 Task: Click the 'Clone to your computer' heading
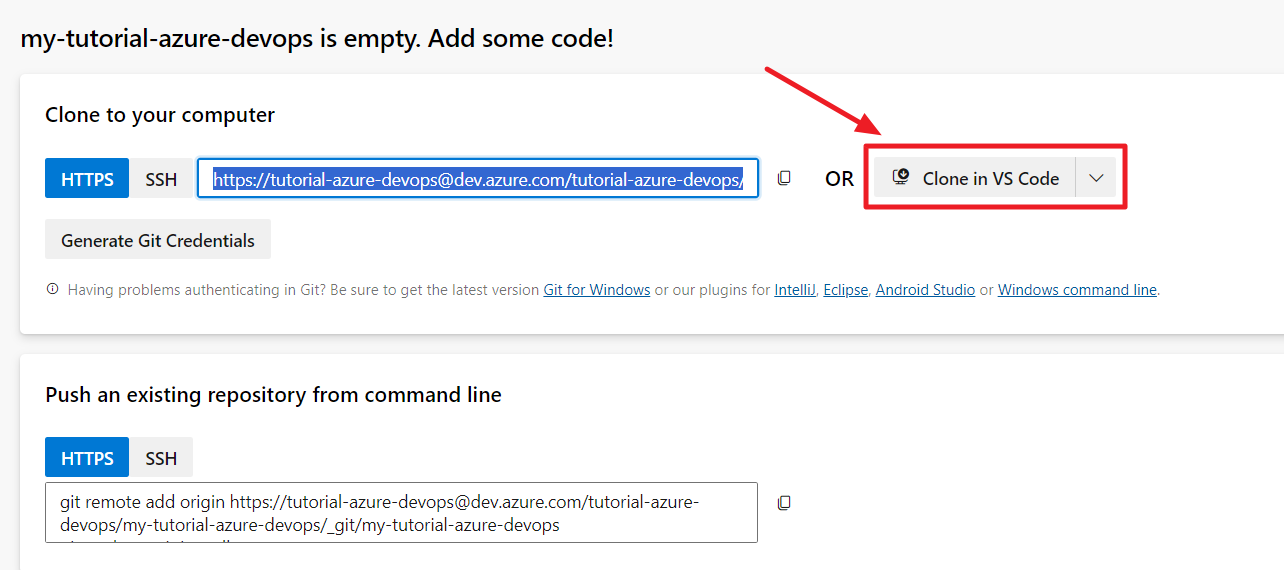[x=160, y=115]
